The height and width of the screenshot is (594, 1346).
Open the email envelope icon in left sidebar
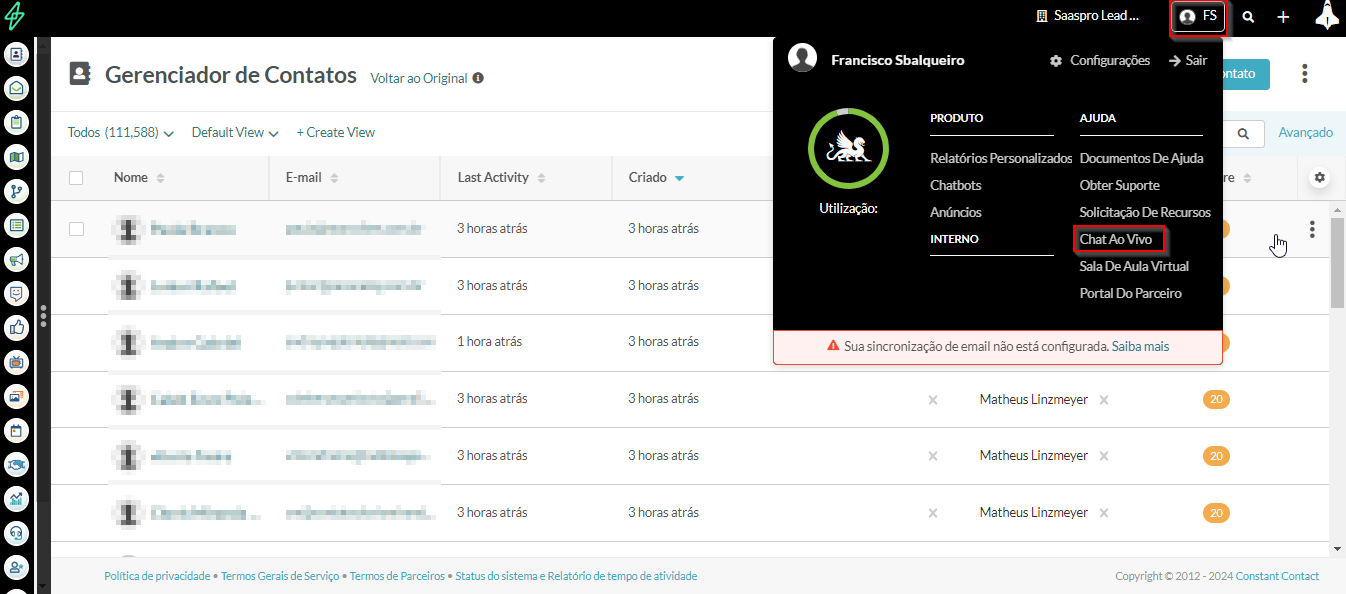[16, 89]
